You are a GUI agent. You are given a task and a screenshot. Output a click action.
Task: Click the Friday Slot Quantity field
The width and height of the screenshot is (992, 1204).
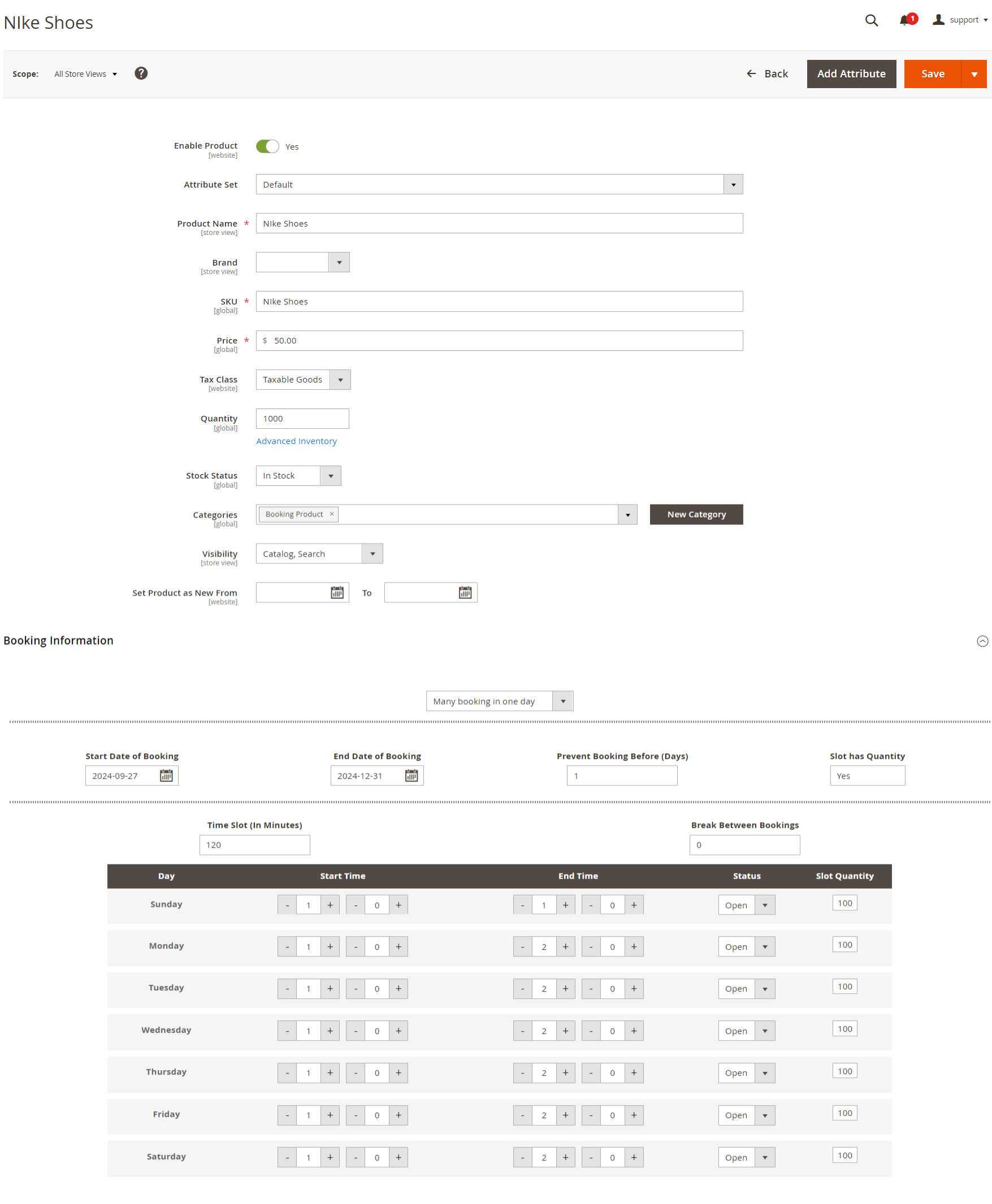click(844, 1112)
